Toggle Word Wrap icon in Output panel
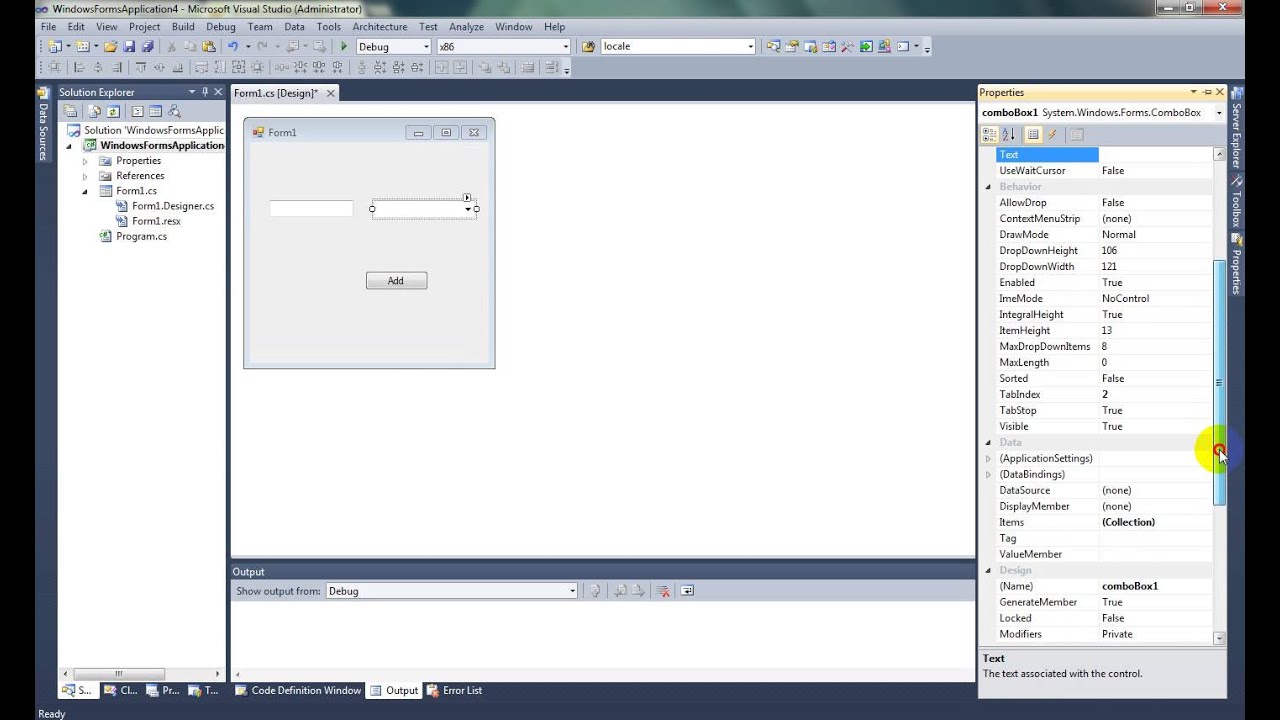This screenshot has width=1280, height=720. point(687,591)
